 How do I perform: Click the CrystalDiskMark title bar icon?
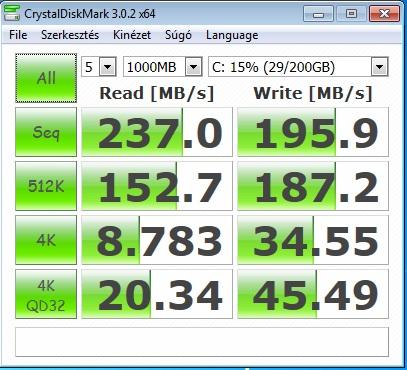click(11, 14)
